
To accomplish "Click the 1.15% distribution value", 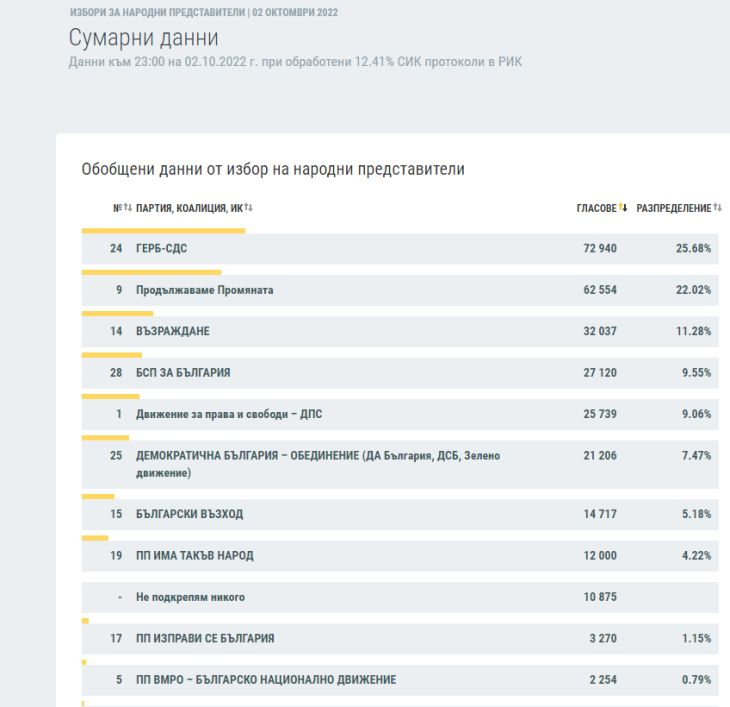I will coord(696,638).
